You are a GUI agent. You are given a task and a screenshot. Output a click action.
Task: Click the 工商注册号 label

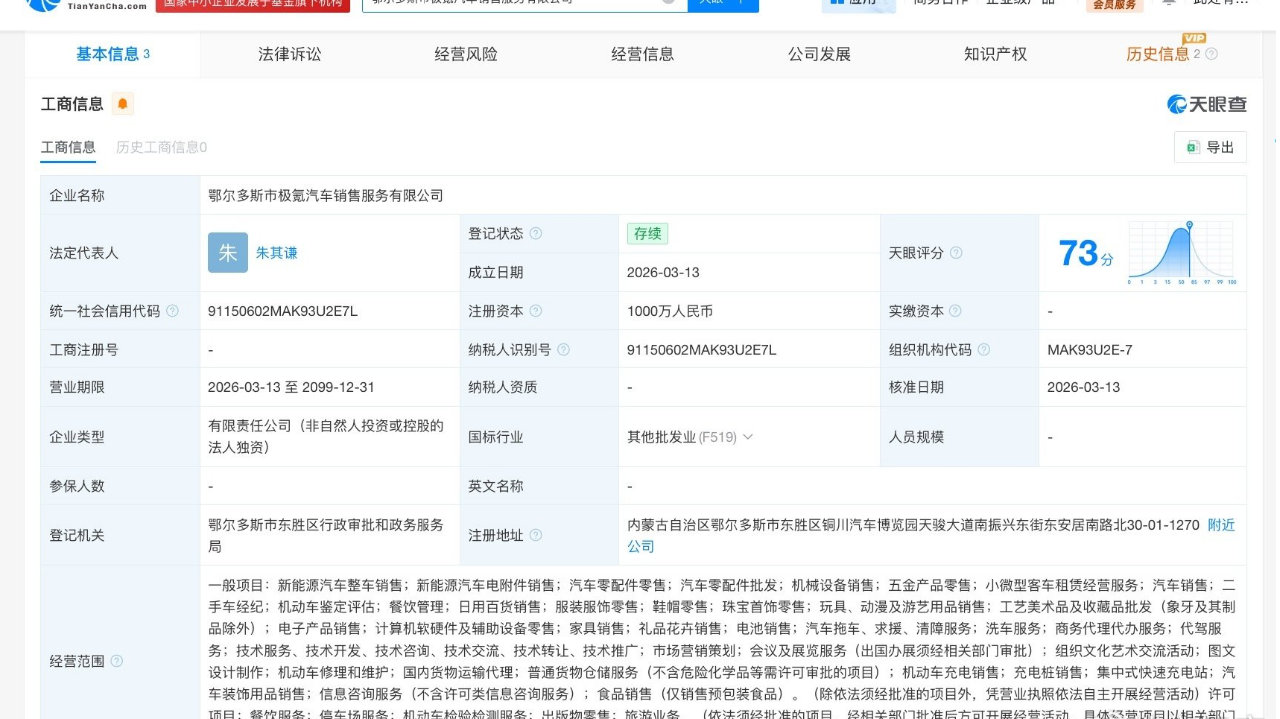(85, 350)
